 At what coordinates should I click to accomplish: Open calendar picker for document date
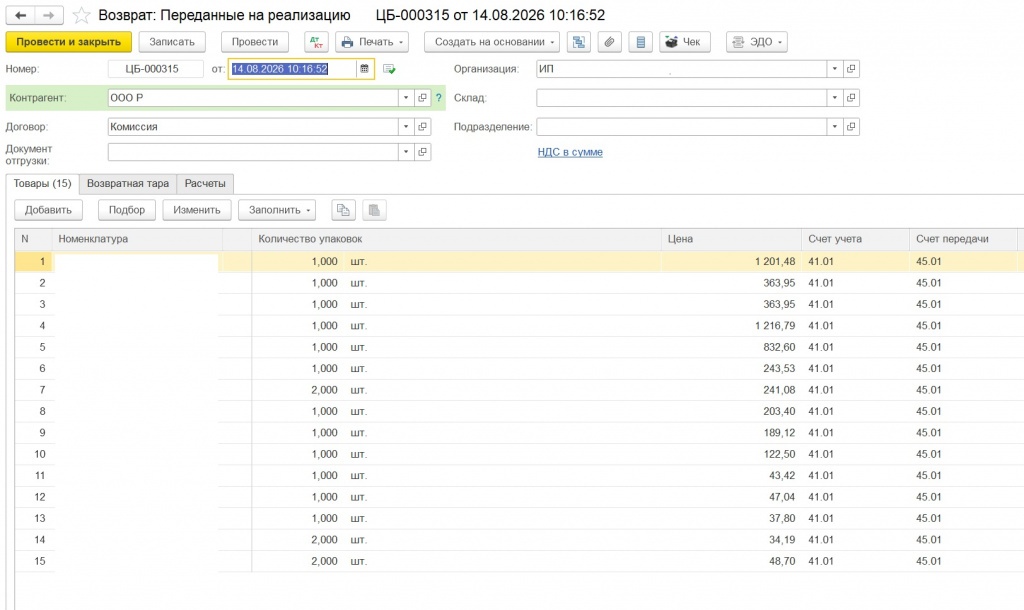pyautogui.click(x=364, y=69)
